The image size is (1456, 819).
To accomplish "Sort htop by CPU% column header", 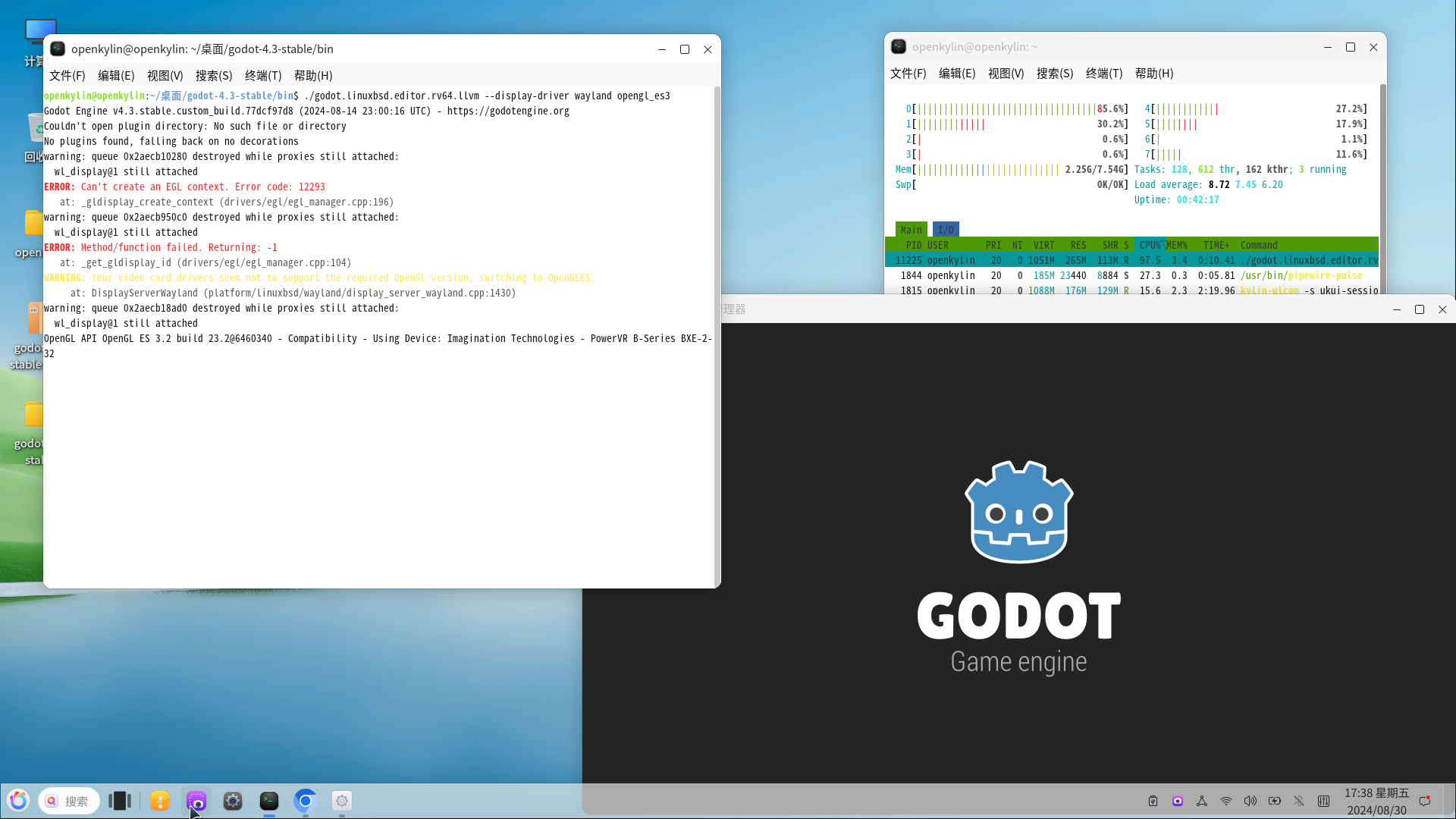I will coord(1150,245).
